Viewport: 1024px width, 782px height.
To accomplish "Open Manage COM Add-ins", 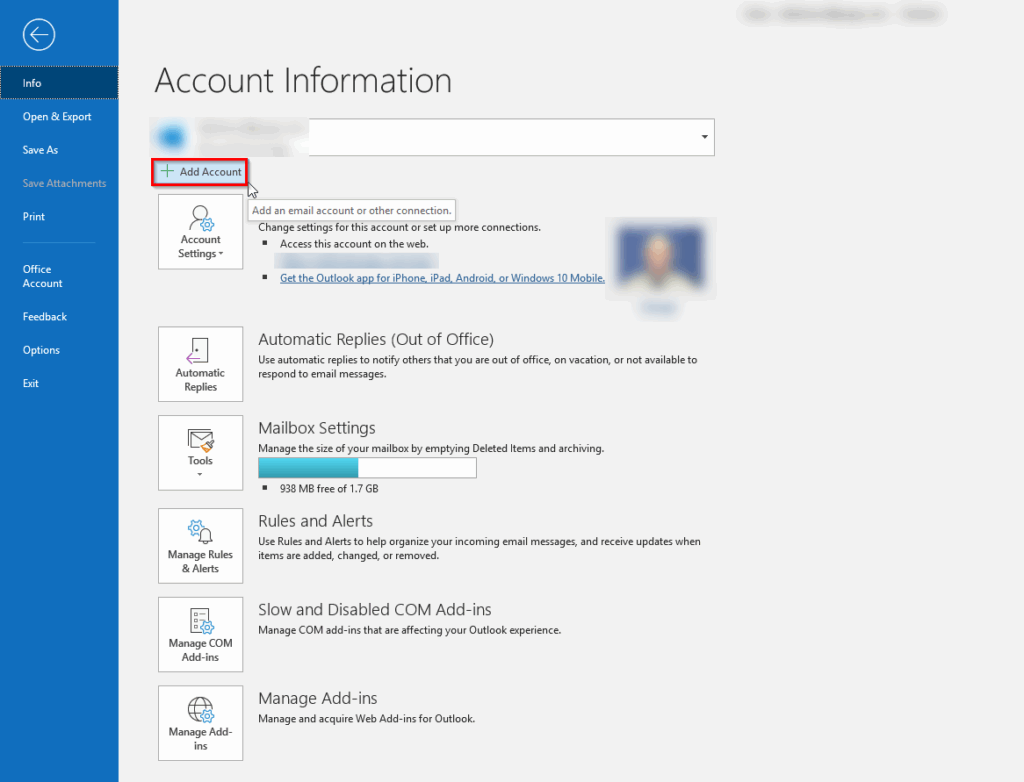I will point(200,634).
